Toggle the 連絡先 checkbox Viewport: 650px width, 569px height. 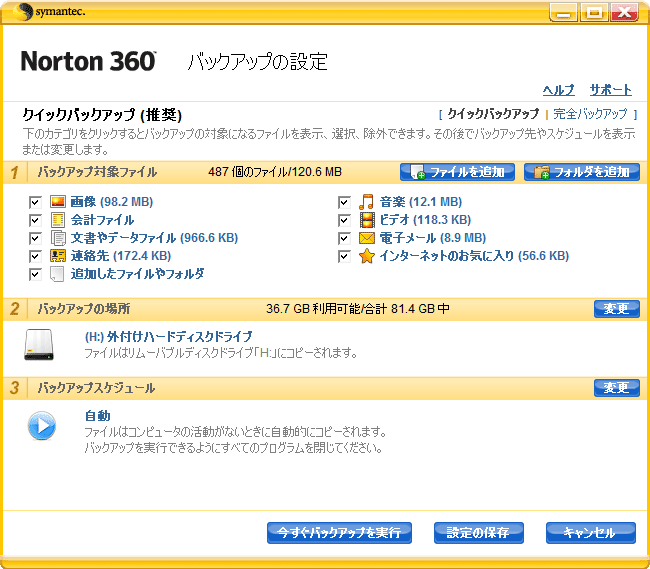[35, 256]
